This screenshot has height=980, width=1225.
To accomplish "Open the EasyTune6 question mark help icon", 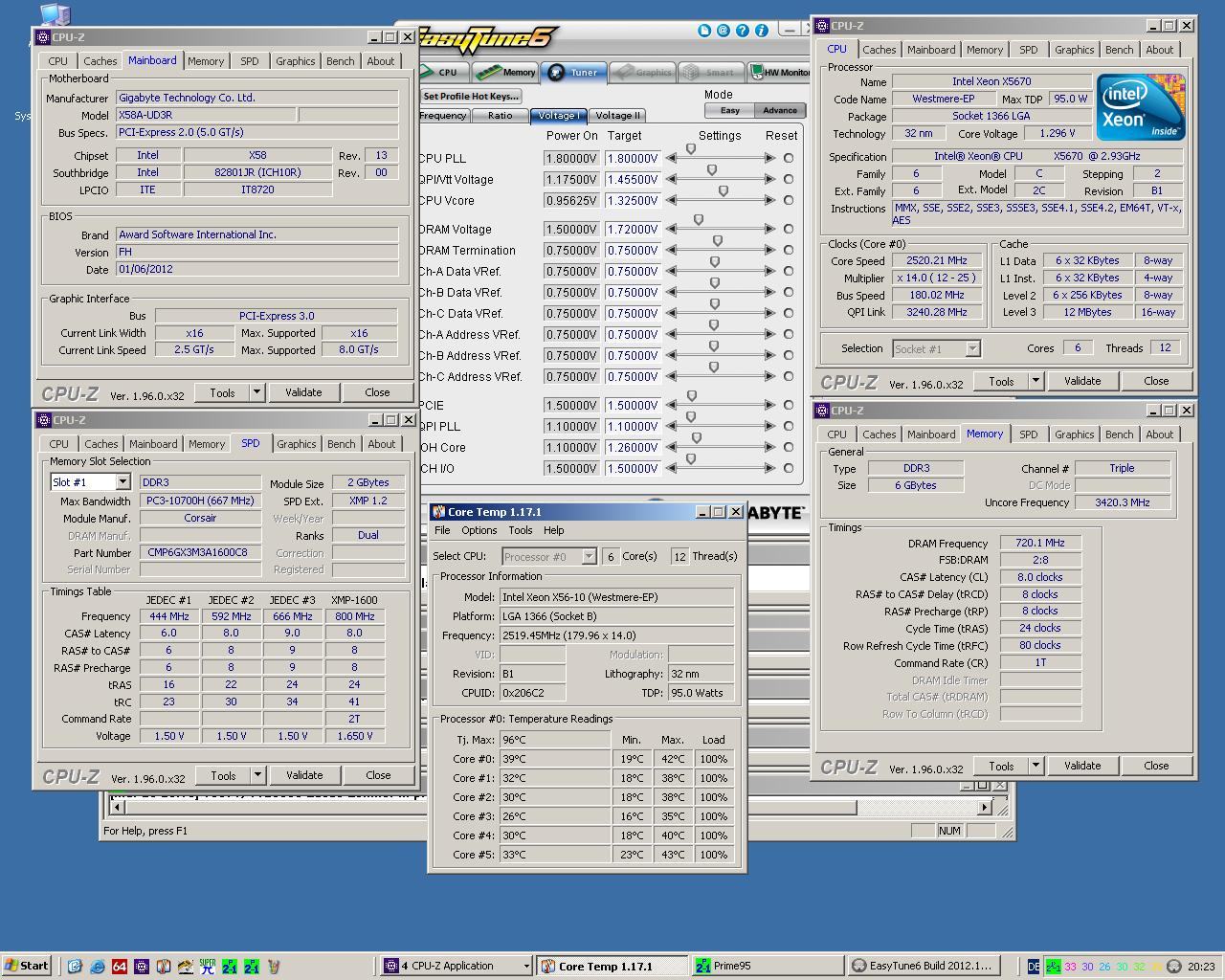I will click(744, 31).
